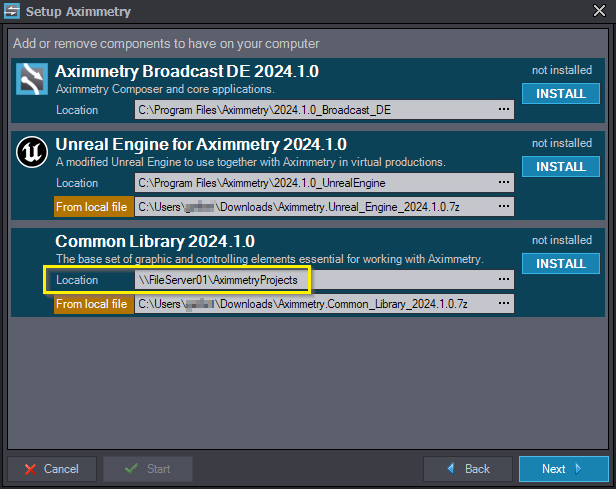Viewport: 616px width, 489px height.
Task: Click the Setup Aximmetry title bar icon
Action: pos(12,11)
